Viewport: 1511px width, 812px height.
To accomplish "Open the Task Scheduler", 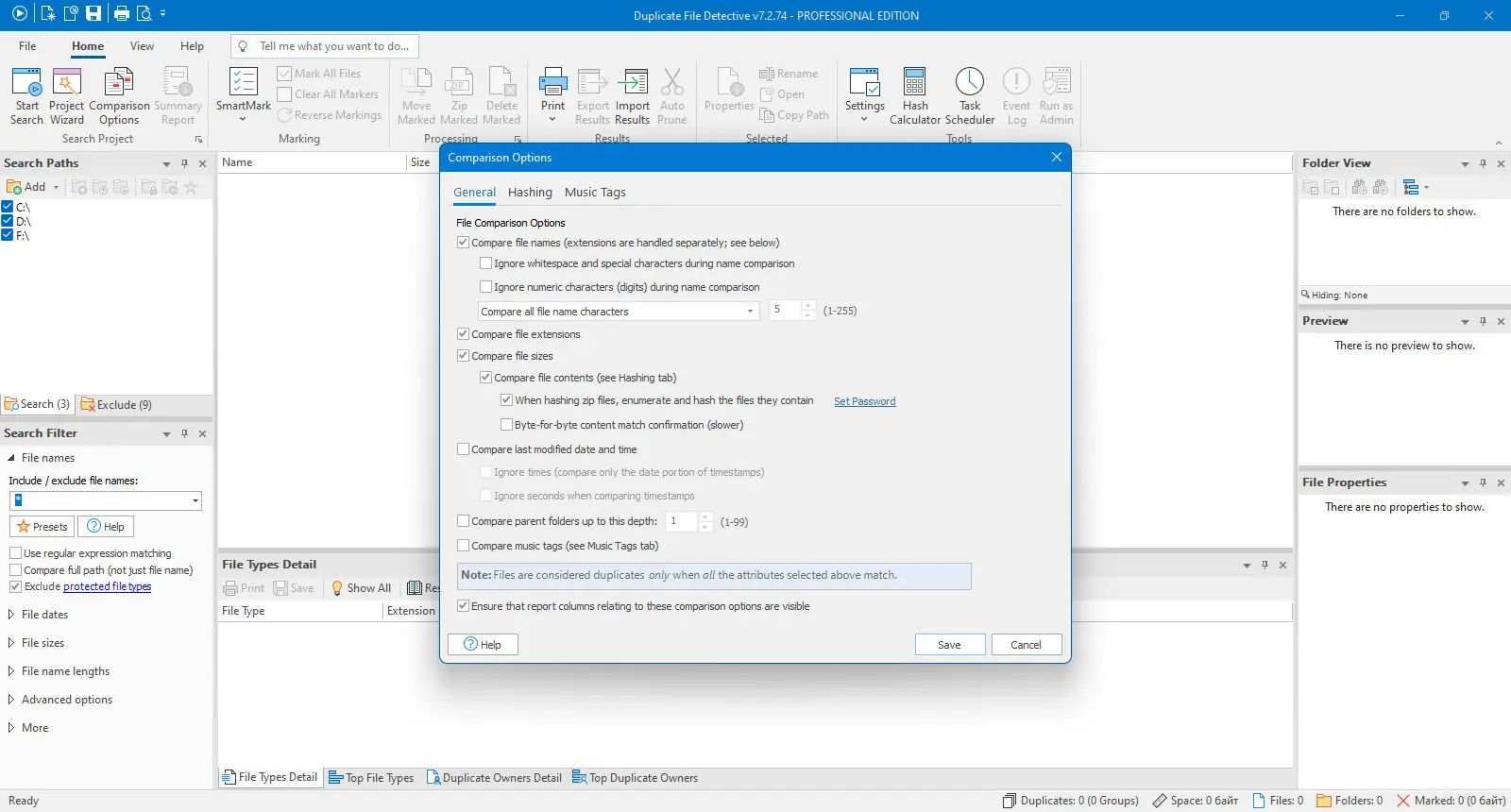I will tap(970, 95).
